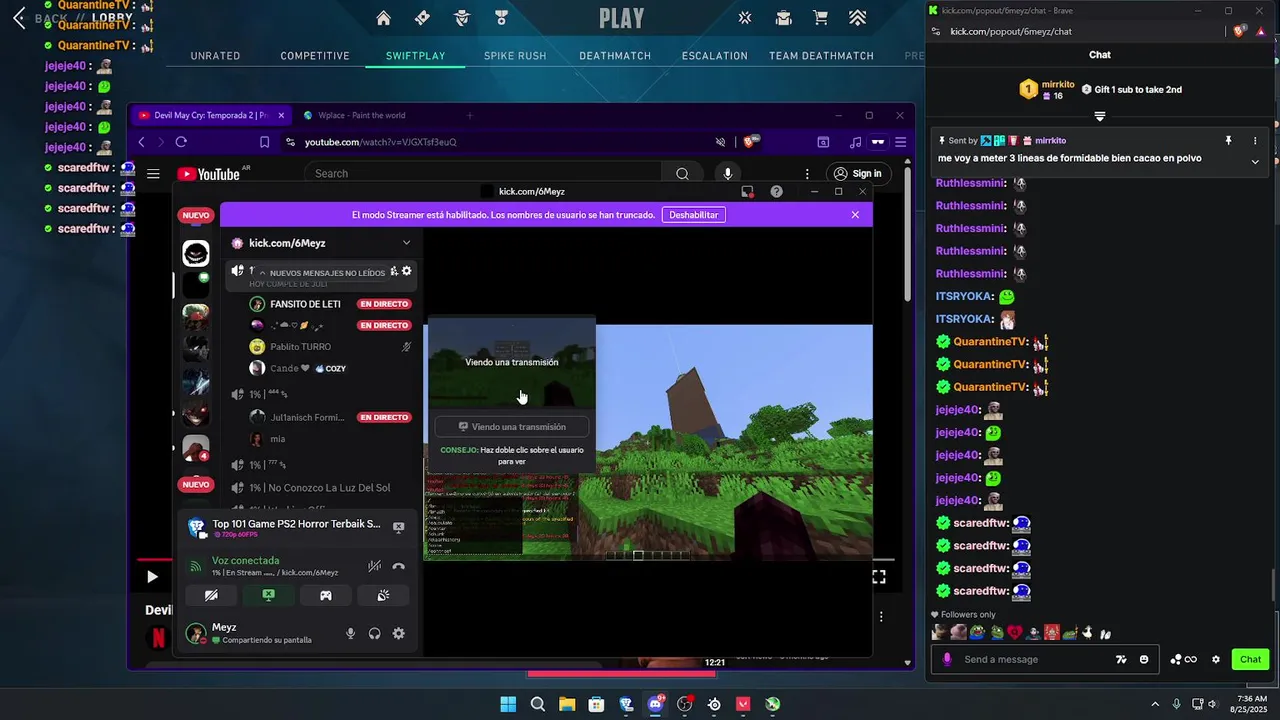The image size is (1280, 720).
Task: Select ESCALATION mode tab in Valorant
Action: tap(715, 56)
